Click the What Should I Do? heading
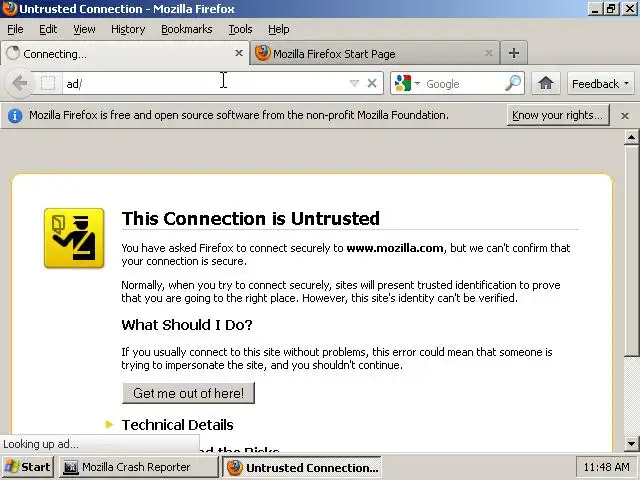Image resolution: width=640 pixels, height=480 pixels. pyautogui.click(x=187, y=325)
